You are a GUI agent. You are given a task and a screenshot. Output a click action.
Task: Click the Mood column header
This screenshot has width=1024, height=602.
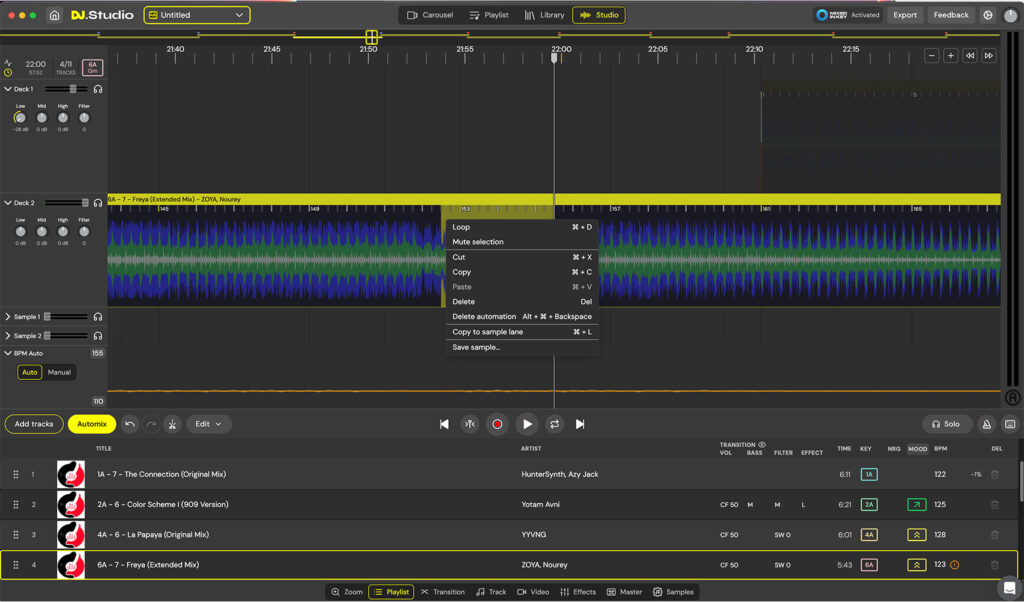(918, 449)
